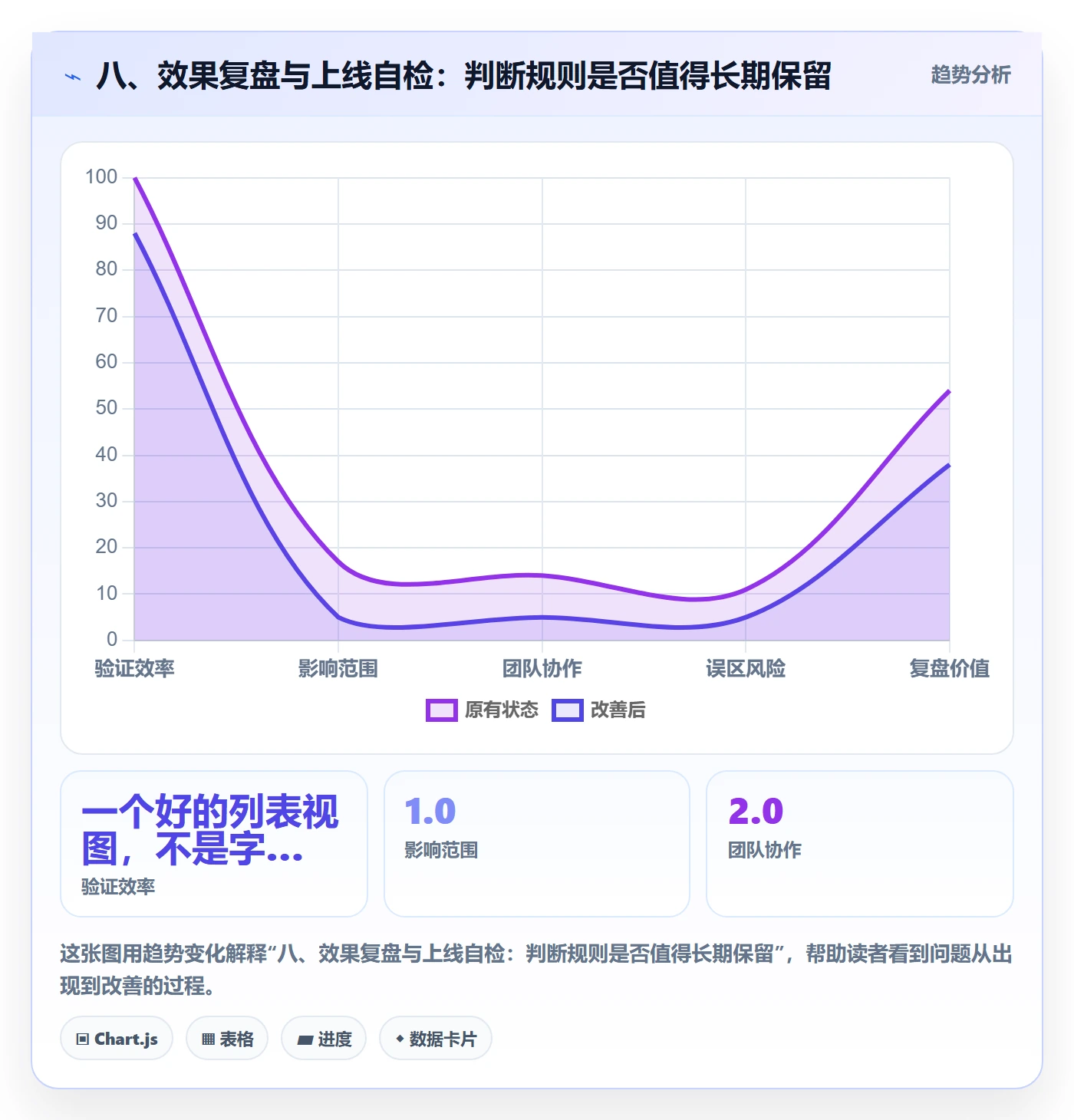Click the 50 y-axis value
Screen dimensions: 1074x1120
tap(107, 408)
